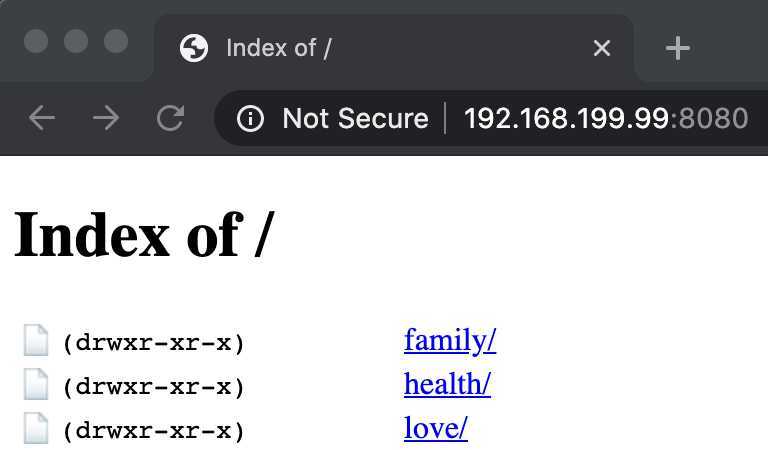Click the file icon beside family/
This screenshot has width=768, height=450.
pyautogui.click(x=36, y=340)
